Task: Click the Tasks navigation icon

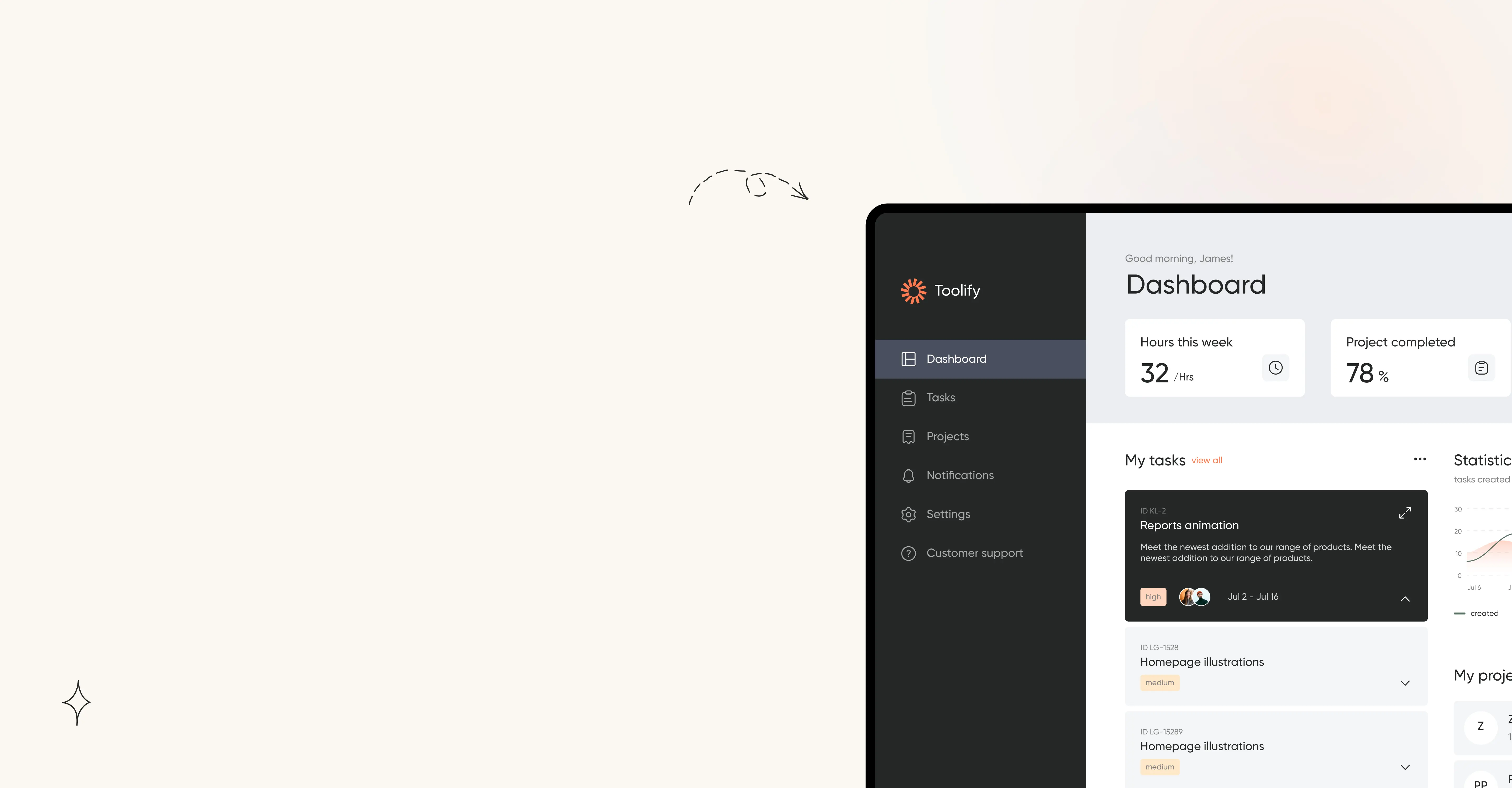Action: pyautogui.click(x=908, y=397)
